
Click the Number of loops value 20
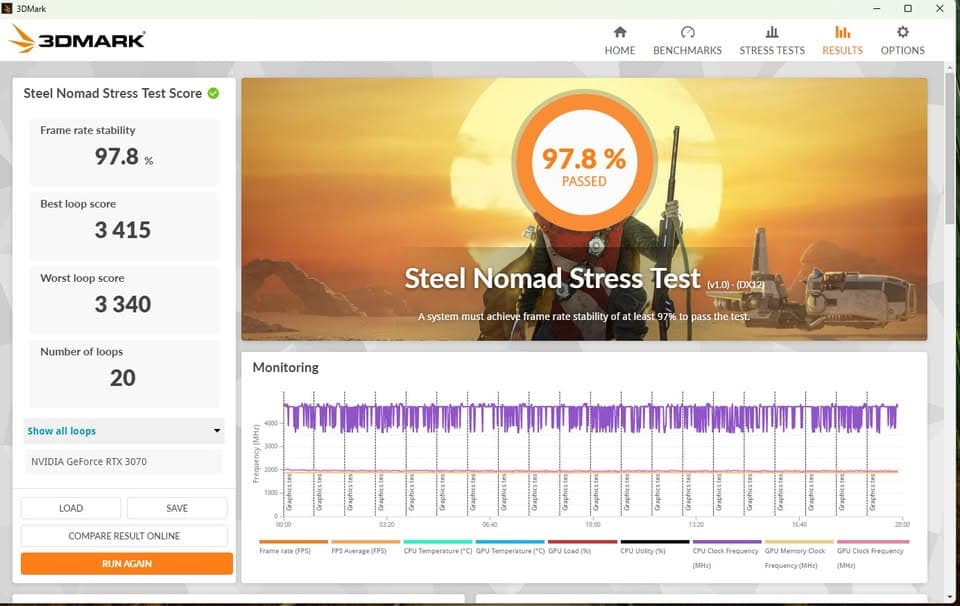pos(122,378)
